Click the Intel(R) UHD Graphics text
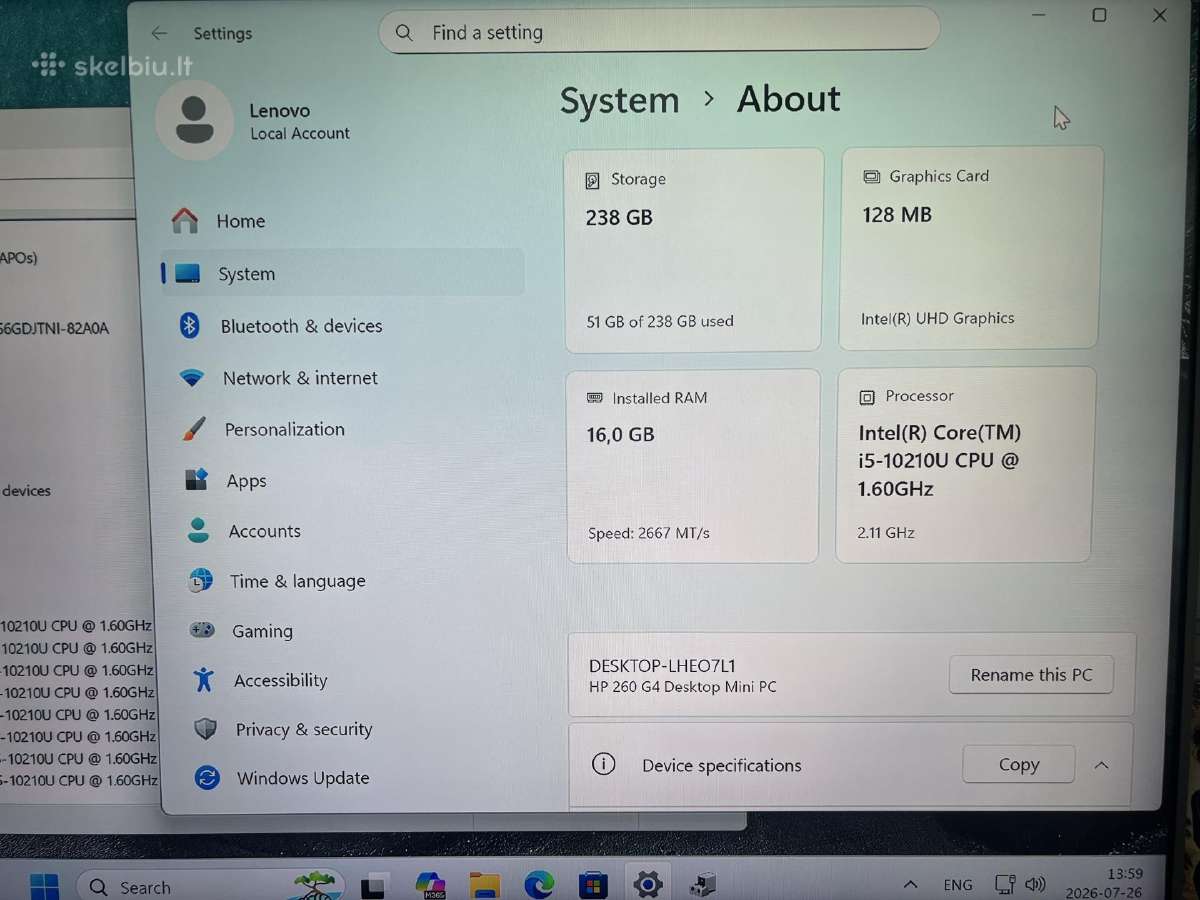The height and width of the screenshot is (900, 1200). [938, 318]
